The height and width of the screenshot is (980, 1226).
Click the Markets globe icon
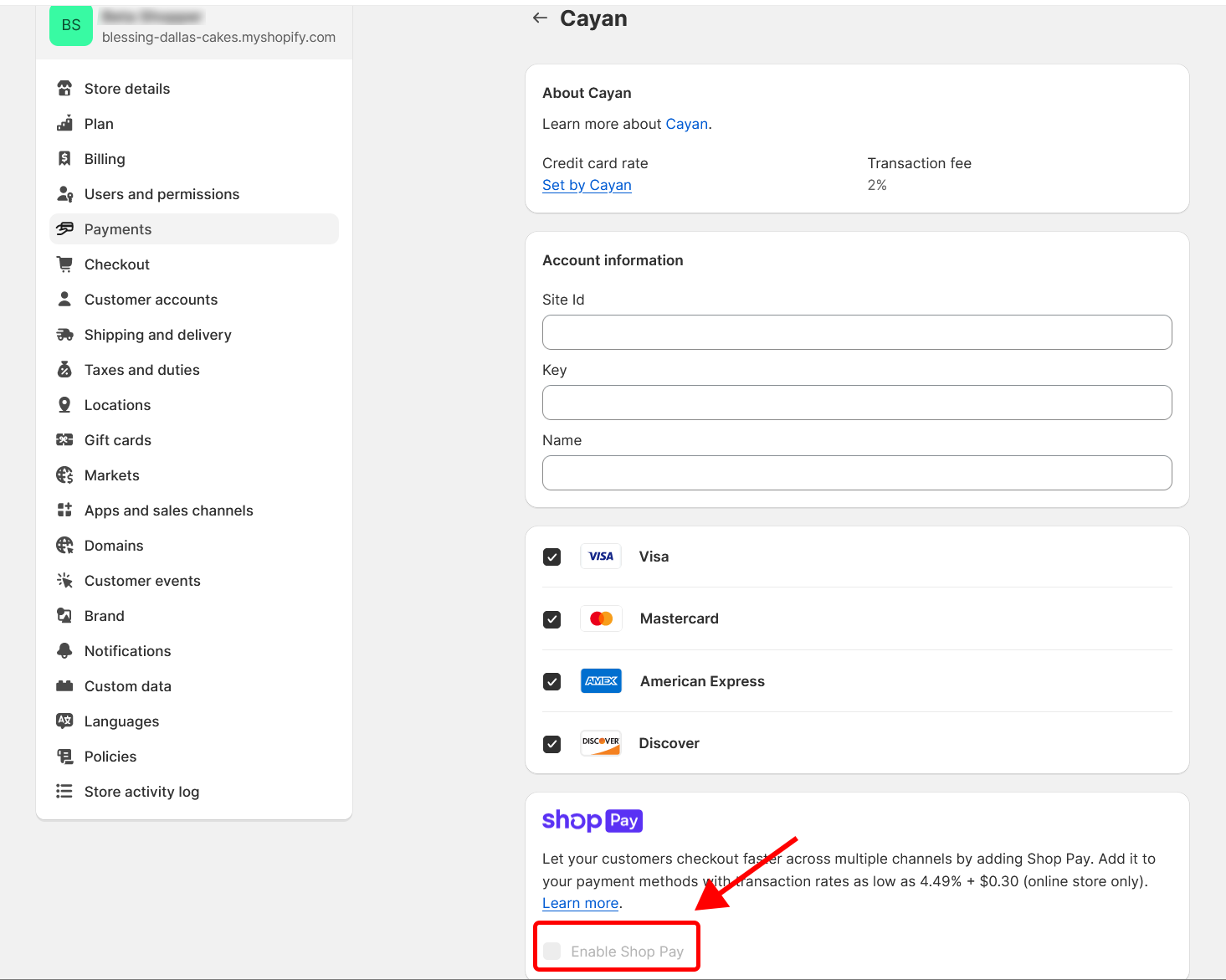64,475
